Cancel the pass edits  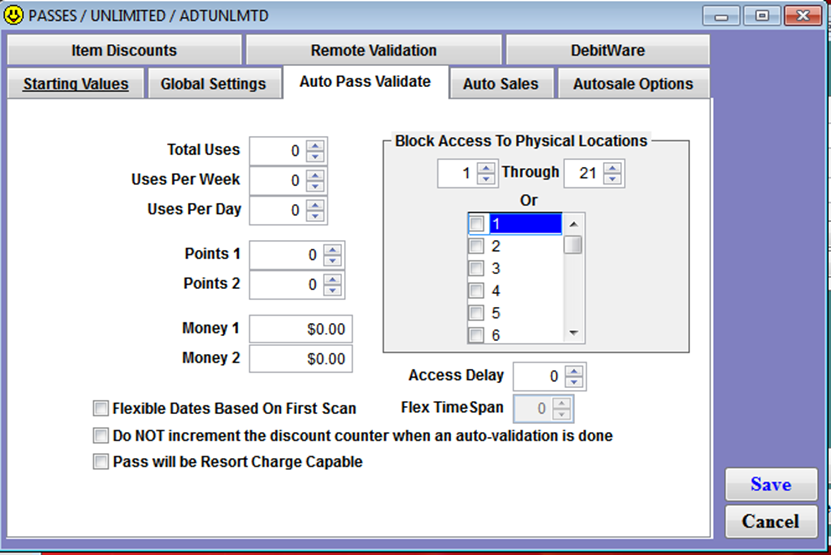click(x=771, y=521)
